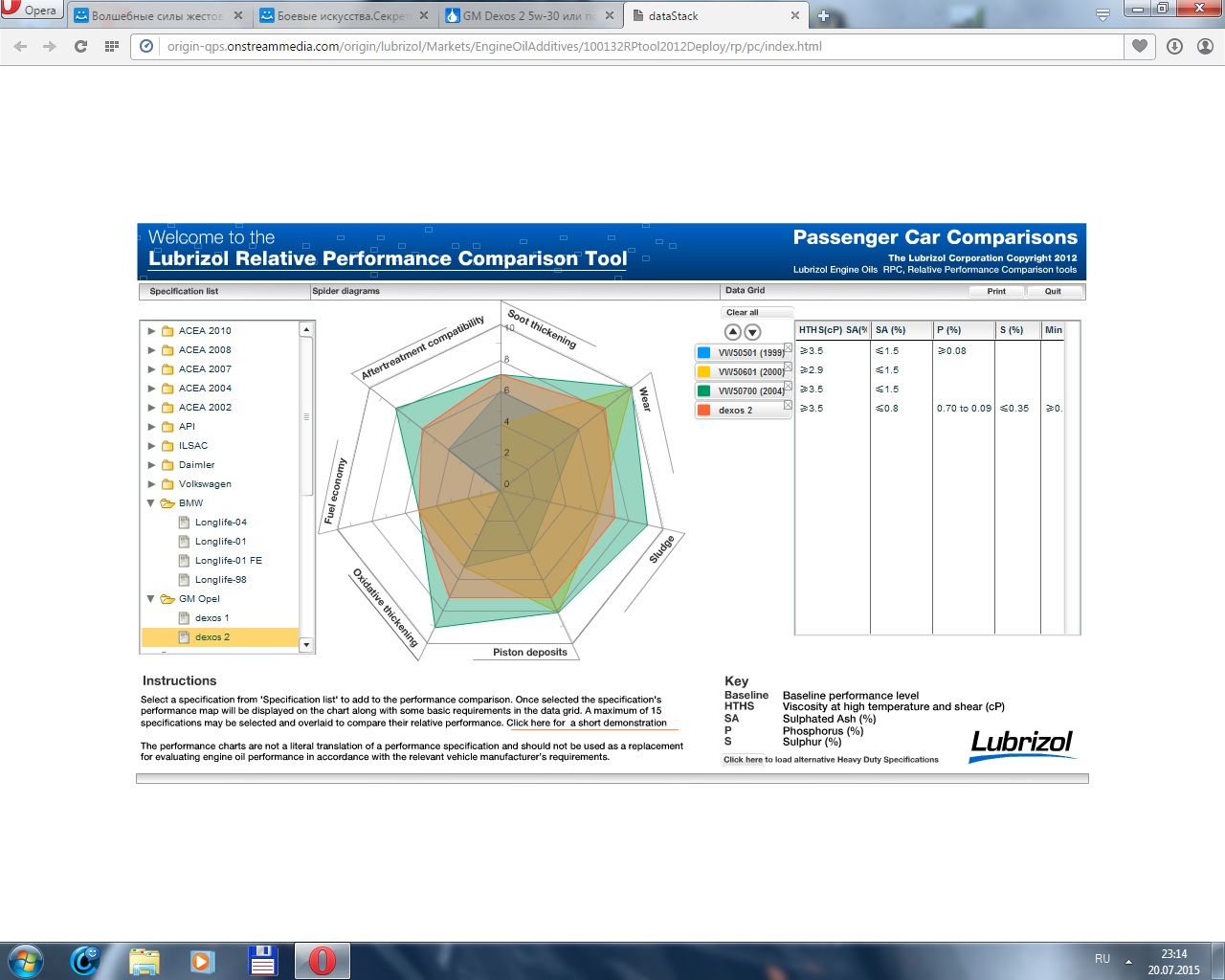Select highlighted dexos 2 specification
This screenshot has height=980, width=1225.
220,637
